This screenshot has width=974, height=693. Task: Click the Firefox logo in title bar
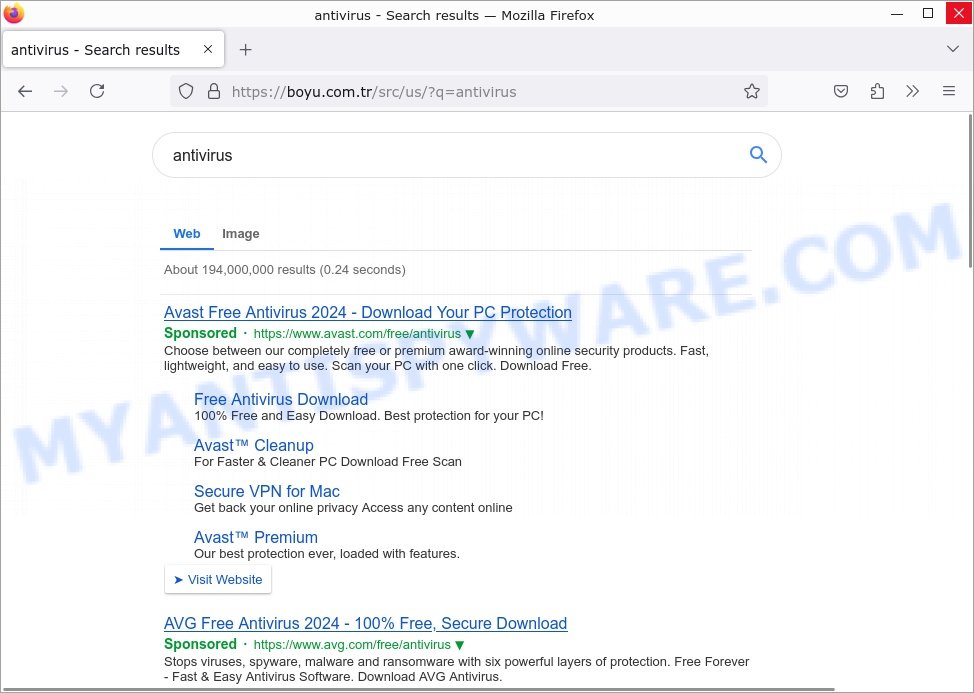tap(14, 13)
